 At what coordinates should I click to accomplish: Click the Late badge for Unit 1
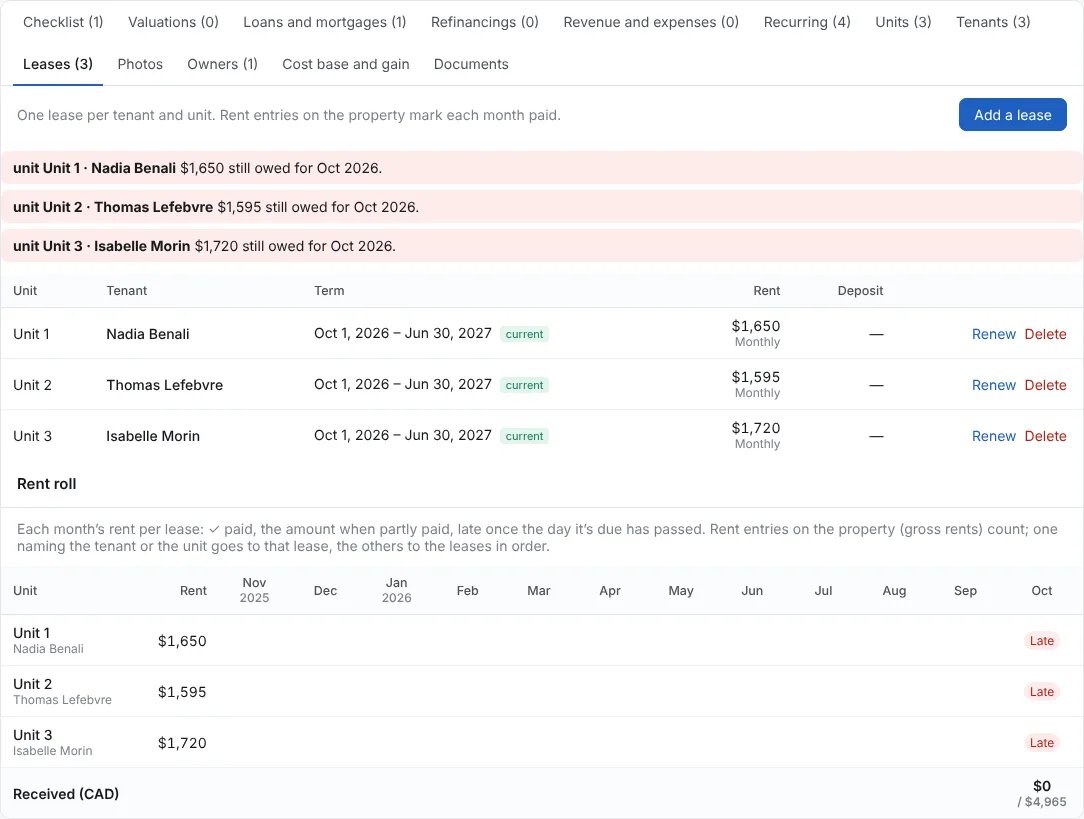pyautogui.click(x=1042, y=641)
